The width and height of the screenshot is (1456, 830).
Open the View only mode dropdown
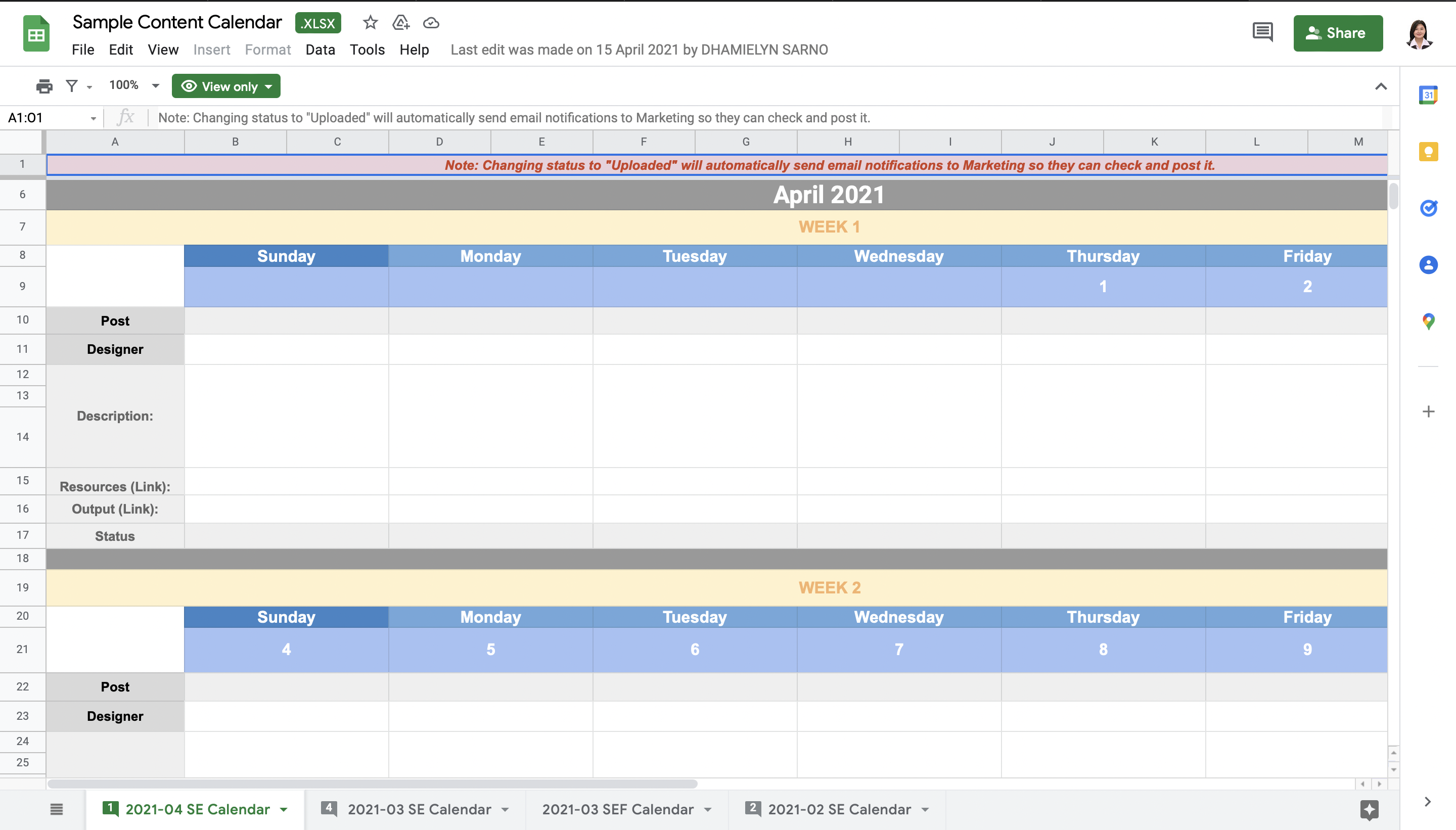[226, 86]
